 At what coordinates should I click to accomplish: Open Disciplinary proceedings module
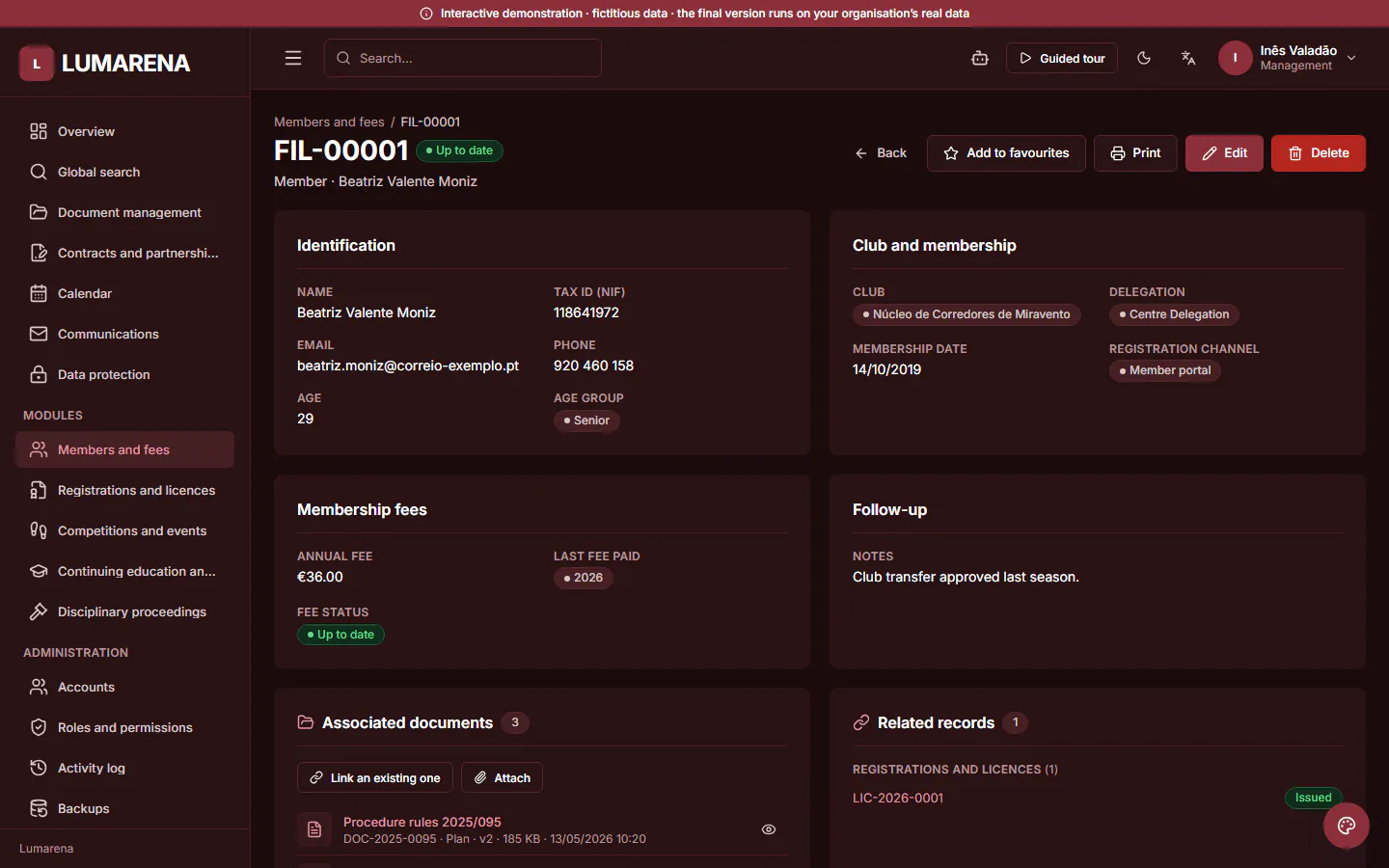point(124,611)
